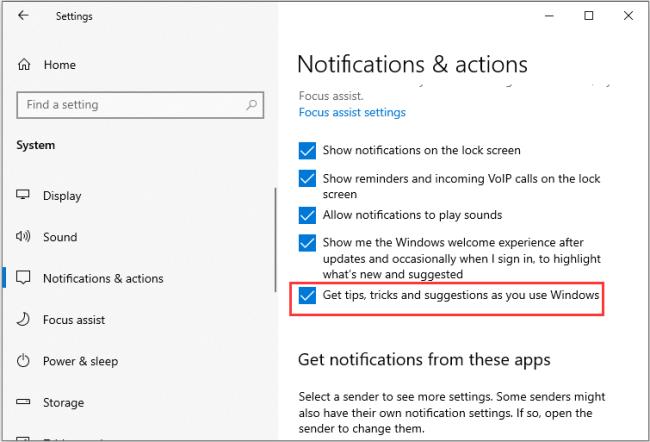Click the back arrow icon

(x=23, y=16)
